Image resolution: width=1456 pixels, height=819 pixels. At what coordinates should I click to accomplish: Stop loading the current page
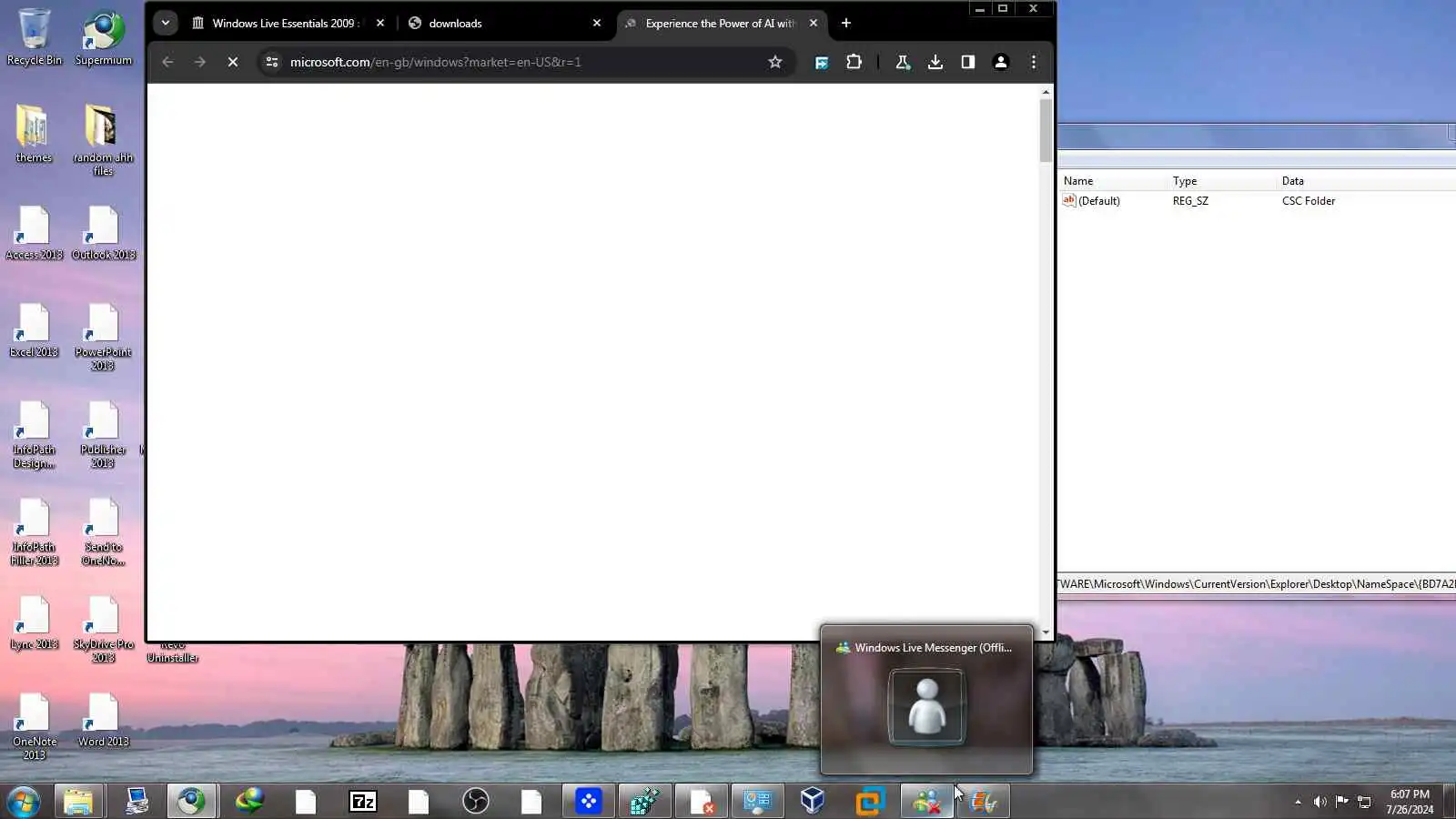[233, 62]
